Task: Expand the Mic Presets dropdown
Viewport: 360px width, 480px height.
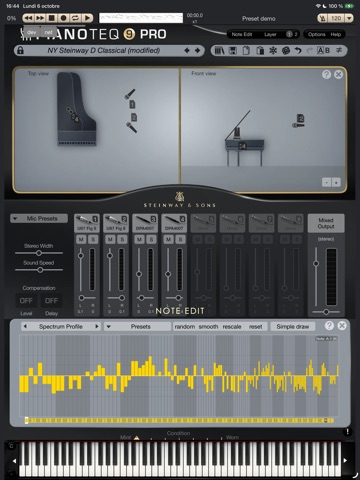Action: 39,219
